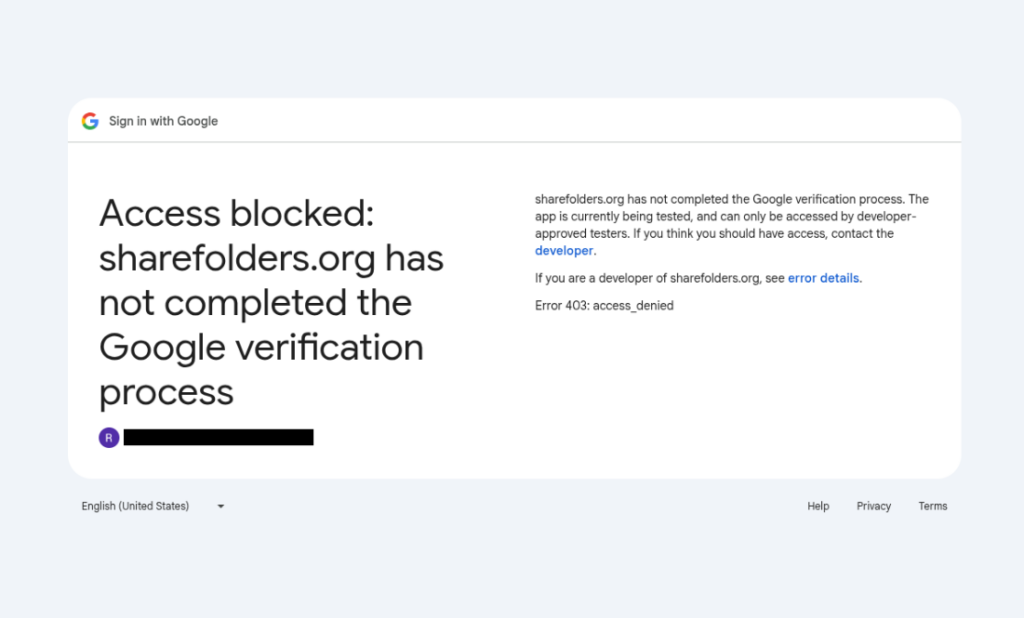Click the "Sign in with Google" header label
The width and height of the screenshot is (1024, 618).
click(x=163, y=120)
